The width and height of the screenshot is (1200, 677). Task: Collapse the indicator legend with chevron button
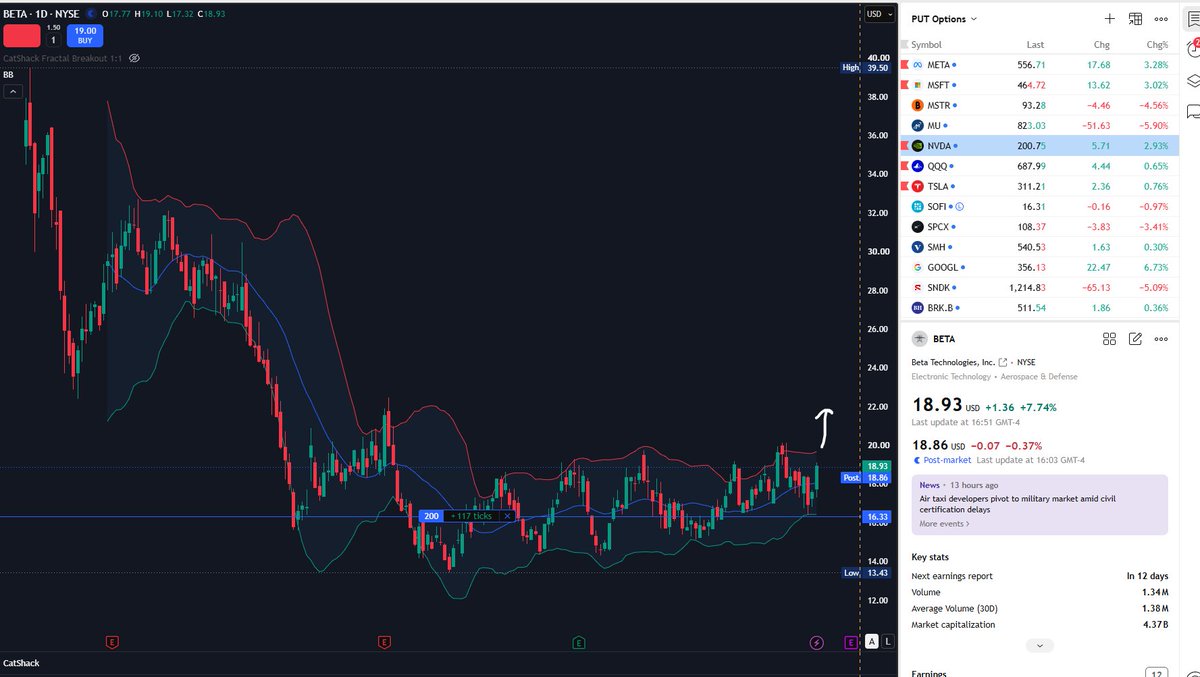coord(14,91)
